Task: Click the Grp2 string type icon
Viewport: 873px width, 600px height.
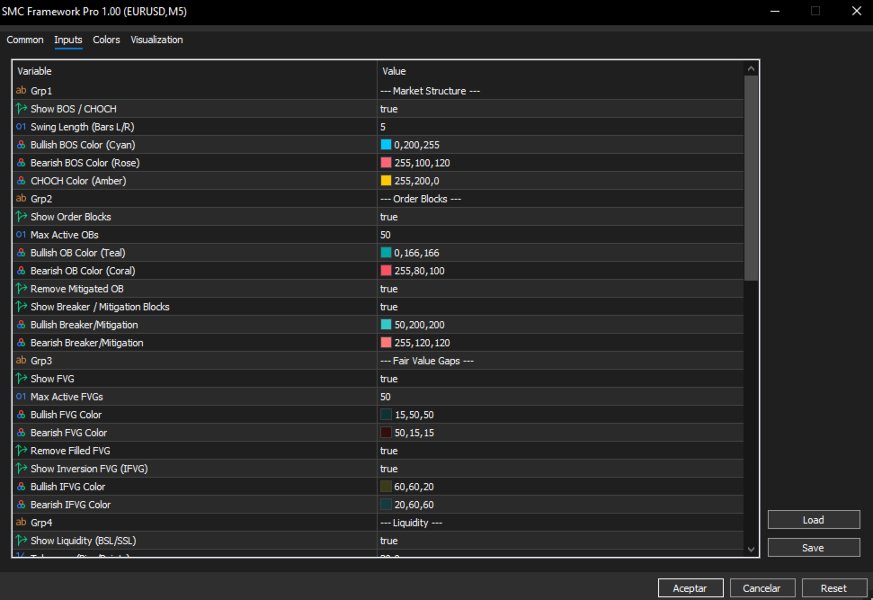Action: tap(21, 198)
